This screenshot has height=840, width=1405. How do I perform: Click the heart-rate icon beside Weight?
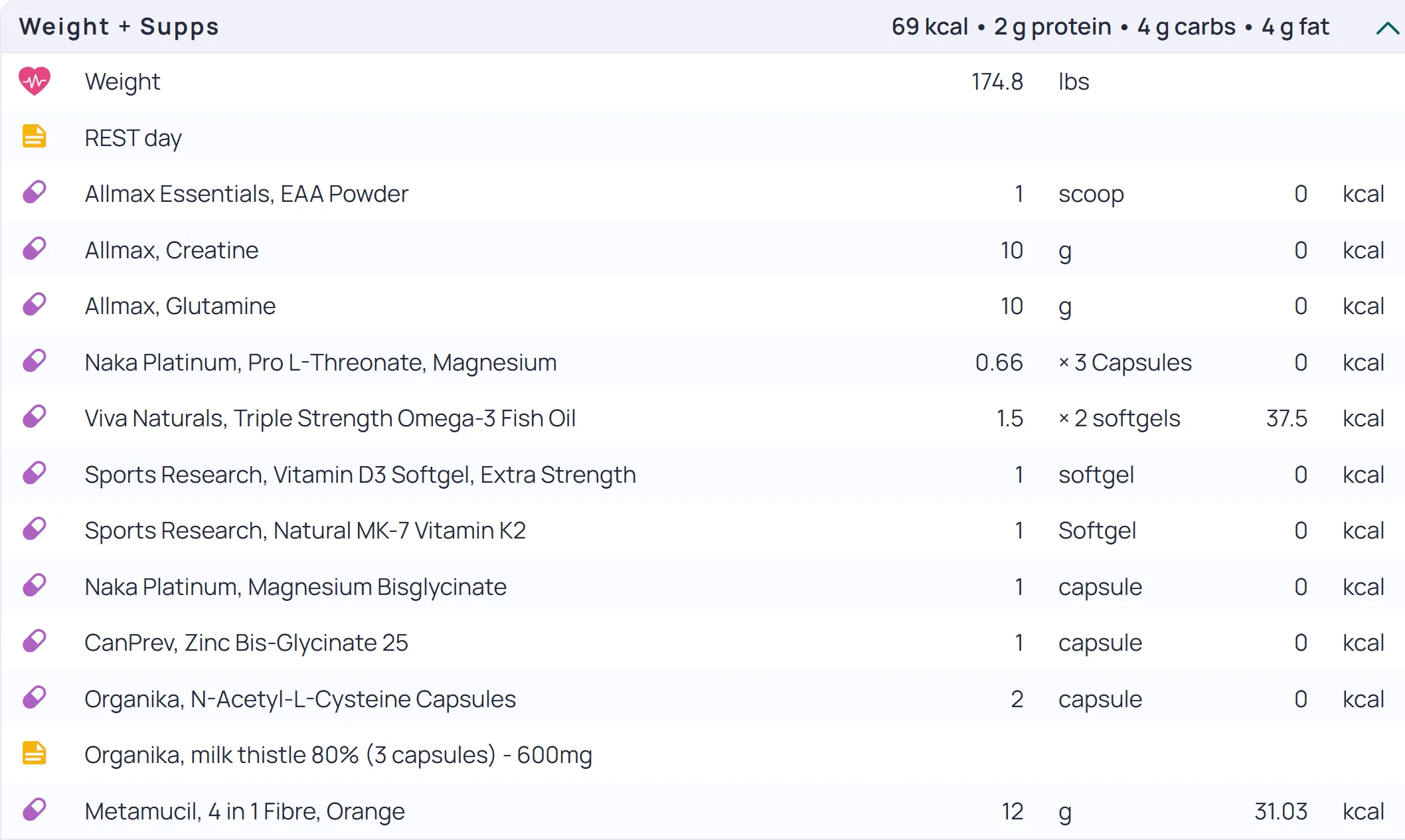35,82
